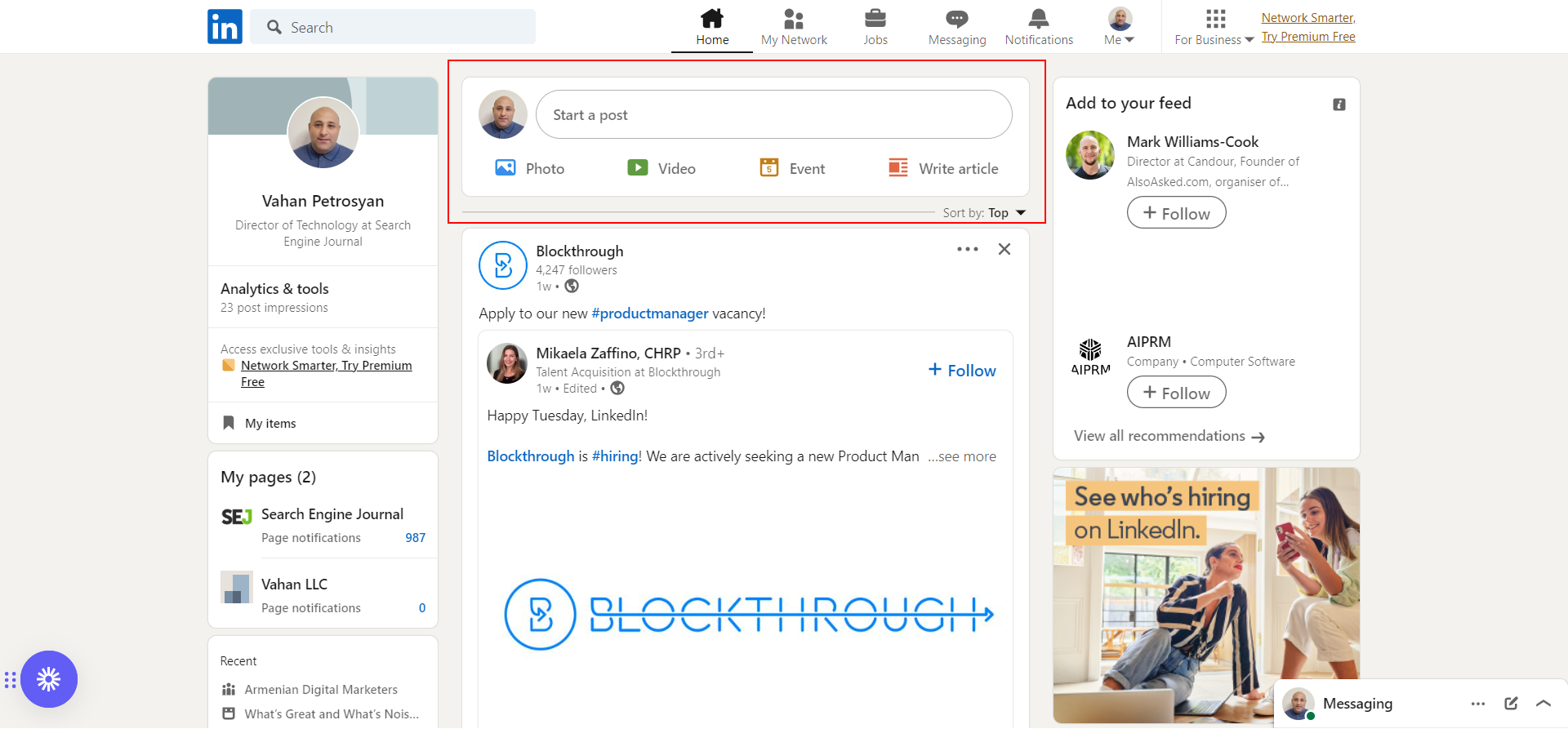
Task: Click sidebar Network Smarter, Try Premium Free link
Action: click(326, 374)
